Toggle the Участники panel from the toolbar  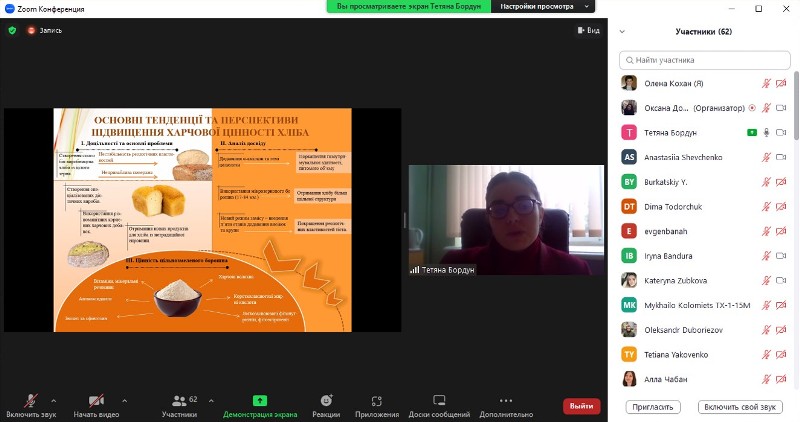180,406
